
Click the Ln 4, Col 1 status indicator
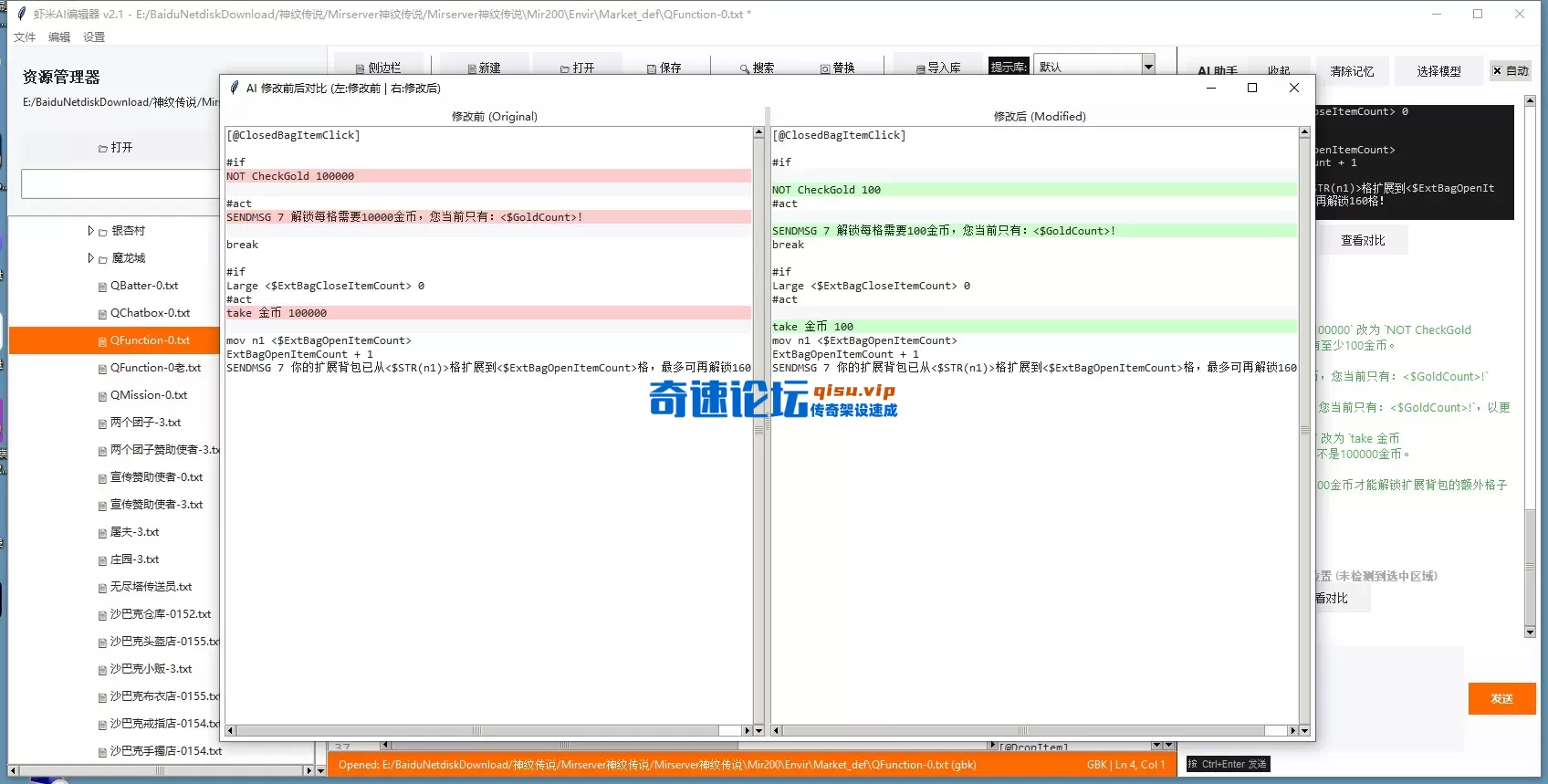point(1140,765)
